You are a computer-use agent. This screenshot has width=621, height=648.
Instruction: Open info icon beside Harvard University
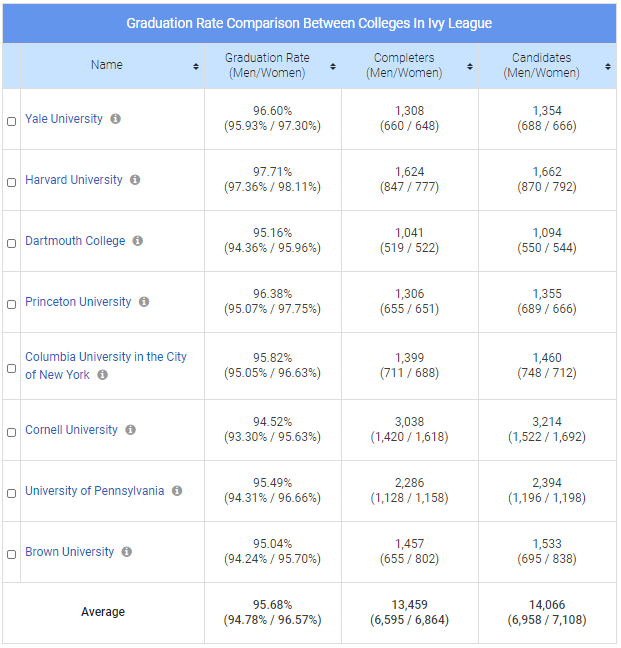135,180
